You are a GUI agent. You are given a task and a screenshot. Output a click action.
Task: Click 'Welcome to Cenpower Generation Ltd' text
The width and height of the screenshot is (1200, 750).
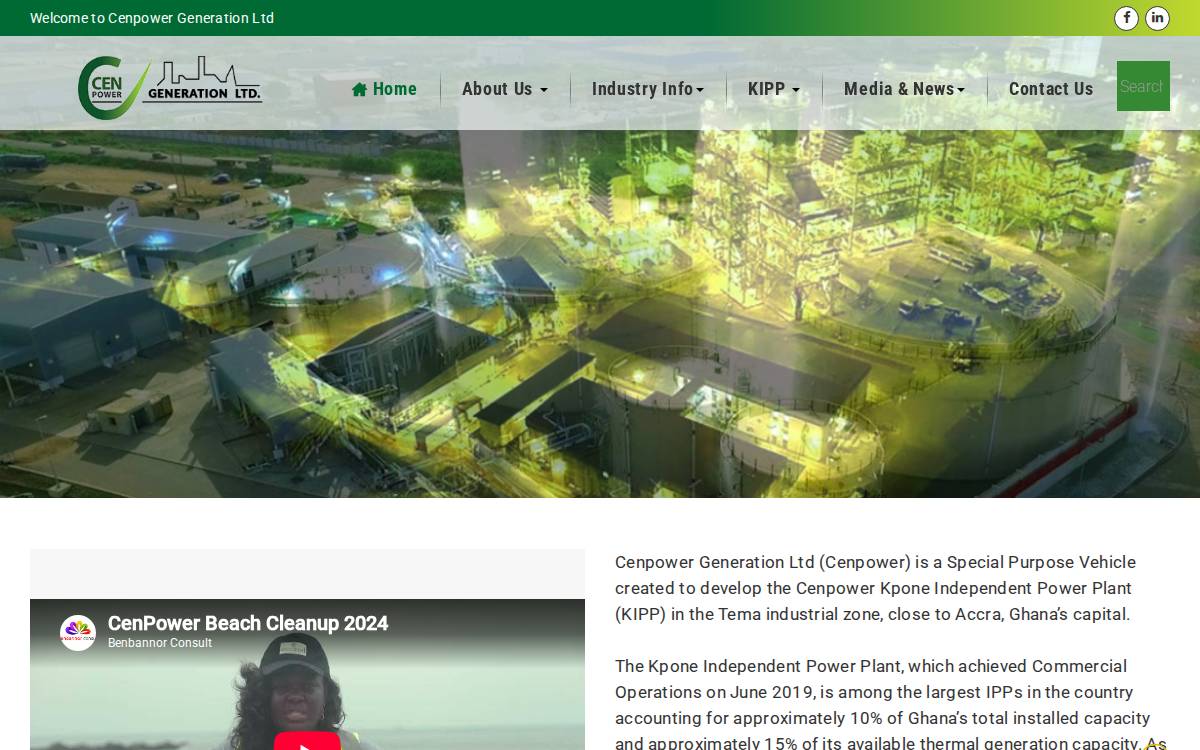pyautogui.click(x=152, y=18)
